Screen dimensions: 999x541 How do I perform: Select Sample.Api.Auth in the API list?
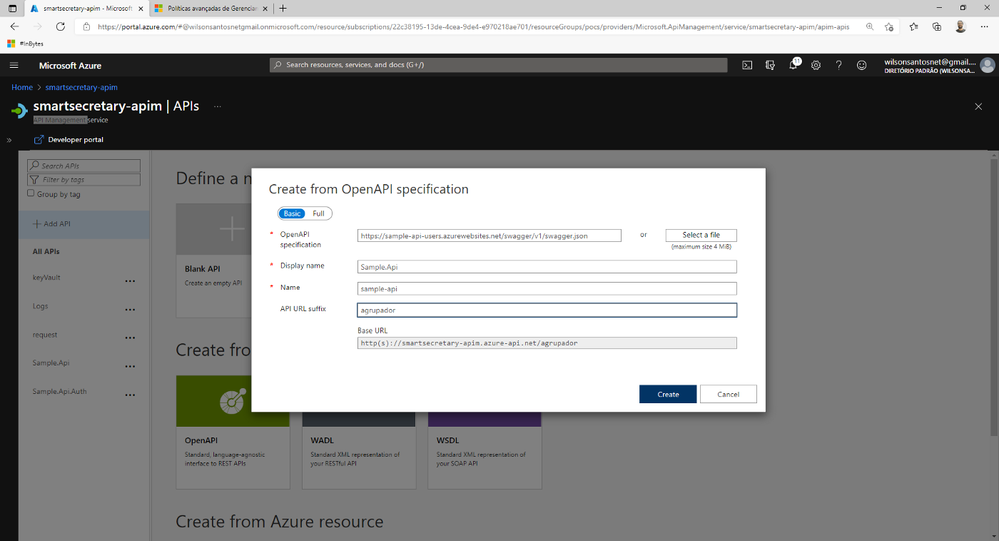(x=59, y=392)
